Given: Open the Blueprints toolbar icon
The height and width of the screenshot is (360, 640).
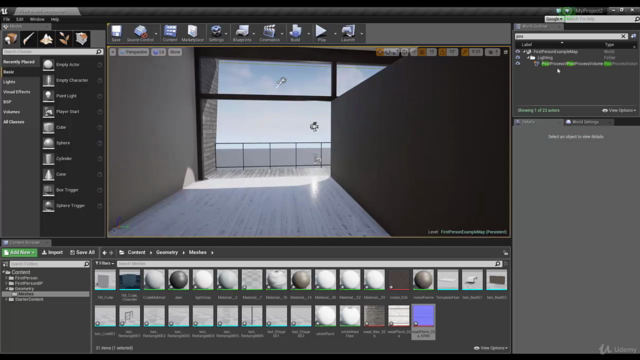Looking at the screenshot, I should tap(242, 33).
